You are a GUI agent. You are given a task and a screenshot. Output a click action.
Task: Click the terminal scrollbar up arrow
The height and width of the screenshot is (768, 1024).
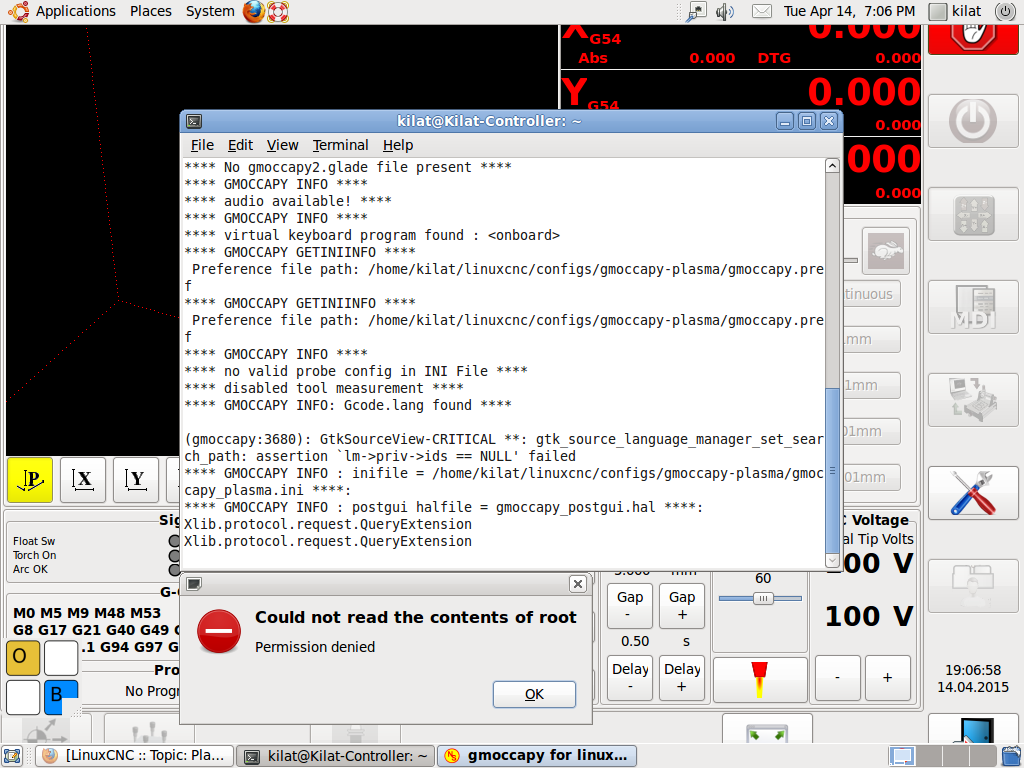click(832, 166)
